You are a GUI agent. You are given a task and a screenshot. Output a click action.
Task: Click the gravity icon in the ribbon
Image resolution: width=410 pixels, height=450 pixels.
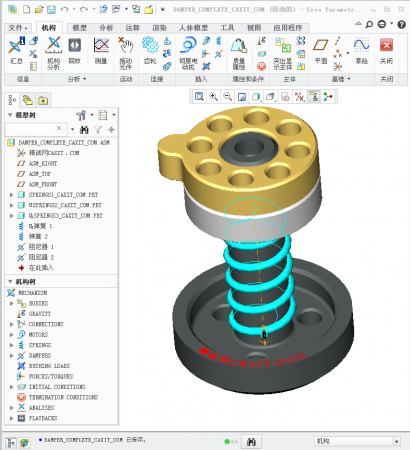tap(262, 41)
